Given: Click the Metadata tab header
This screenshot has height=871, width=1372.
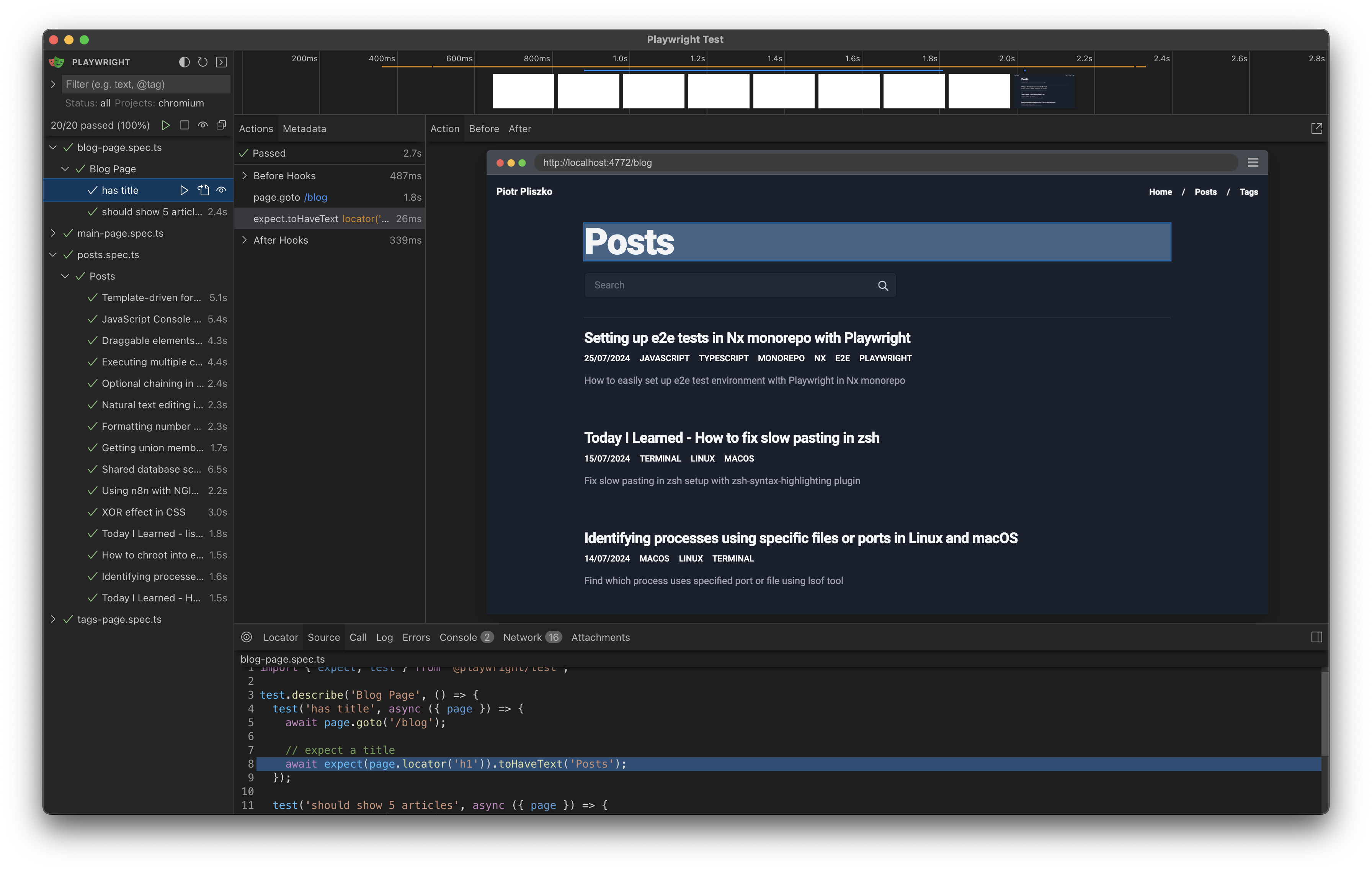Looking at the screenshot, I should tap(304, 128).
